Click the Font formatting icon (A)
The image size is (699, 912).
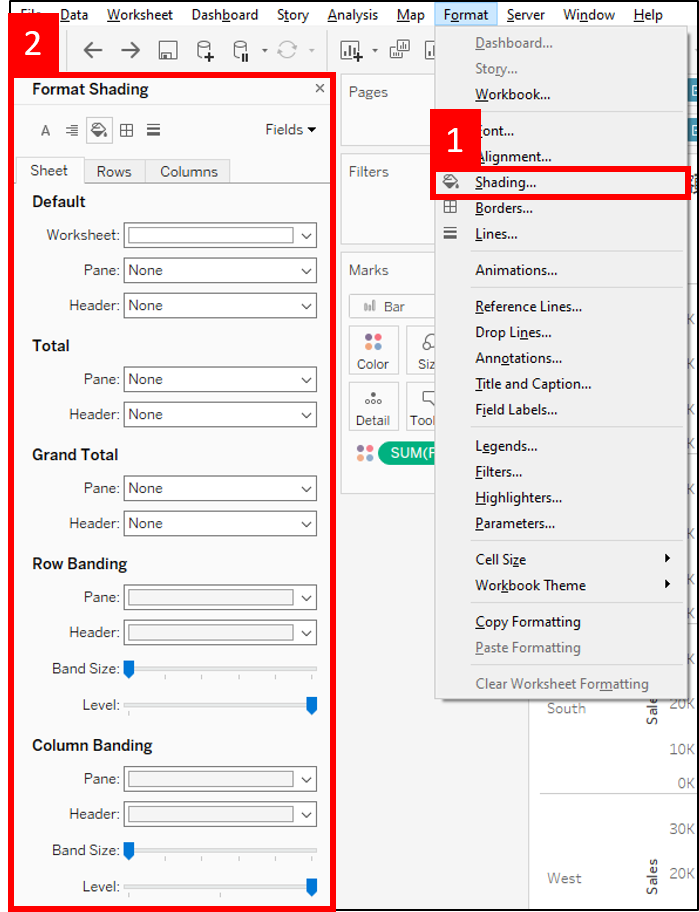(x=45, y=130)
